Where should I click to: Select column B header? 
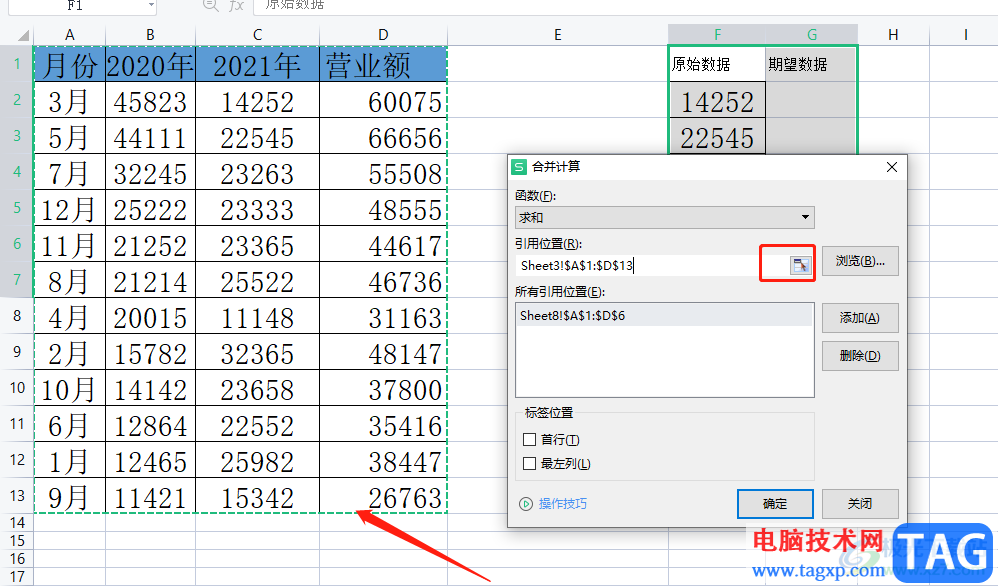150,35
